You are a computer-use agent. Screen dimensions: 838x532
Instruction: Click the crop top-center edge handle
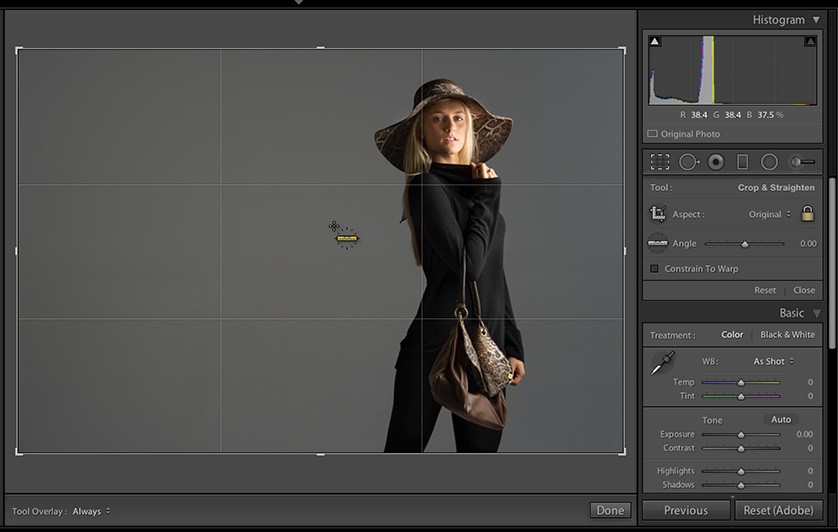pyautogui.click(x=320, y=48)
